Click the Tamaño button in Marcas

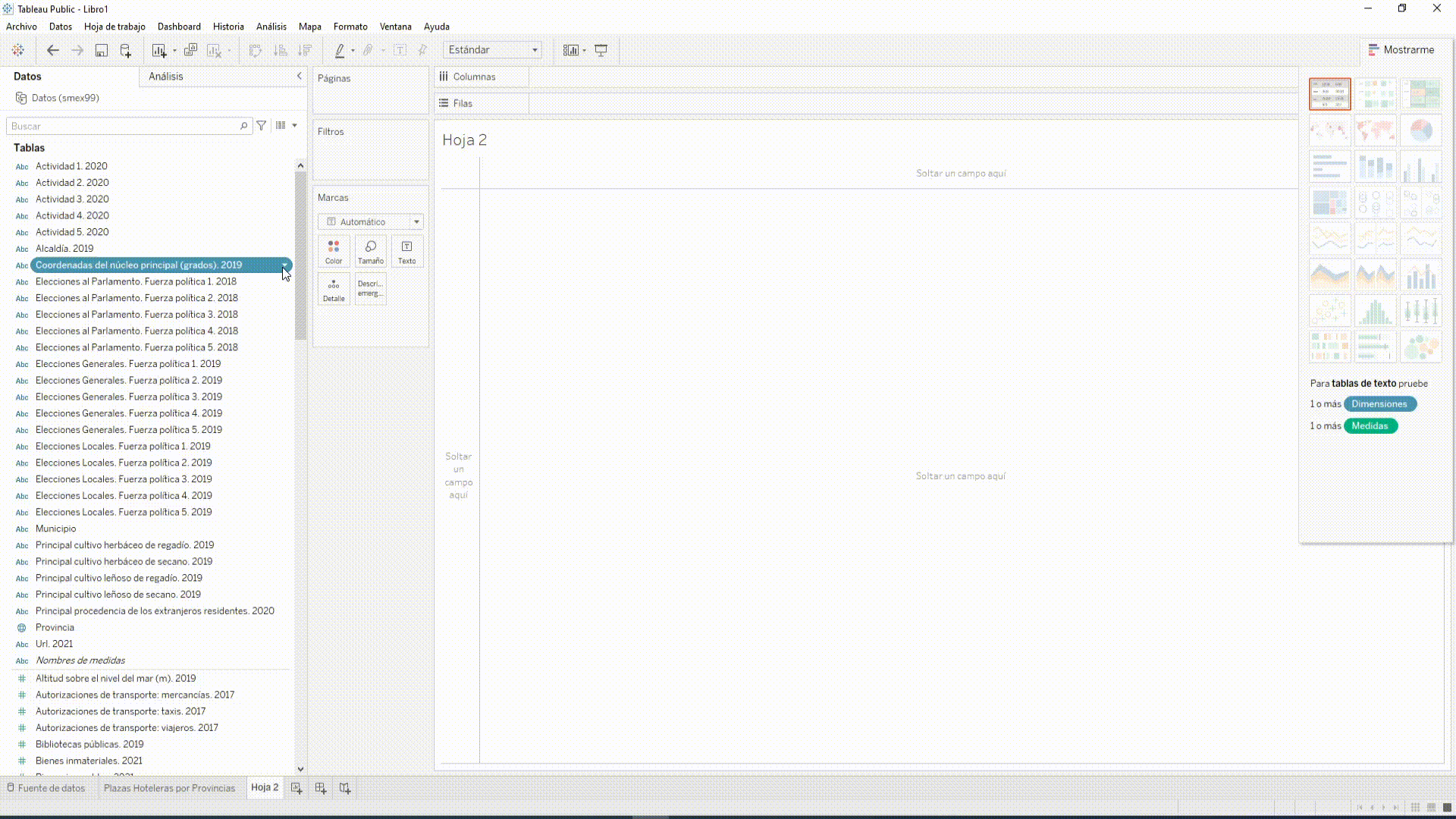tap(370, 251)
